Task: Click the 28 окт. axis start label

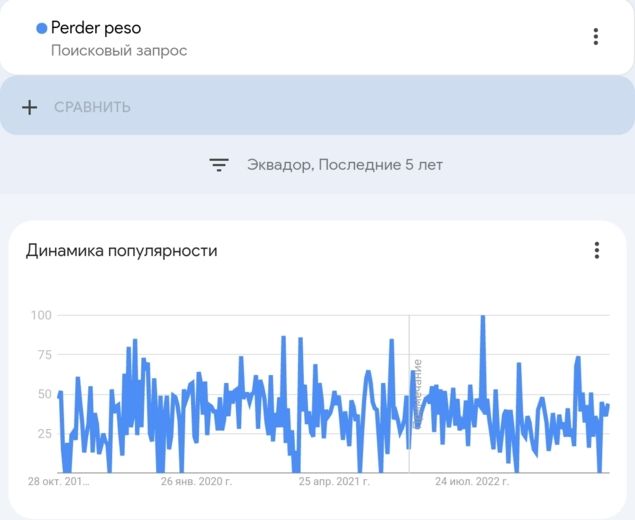Action: coord(59,481)
